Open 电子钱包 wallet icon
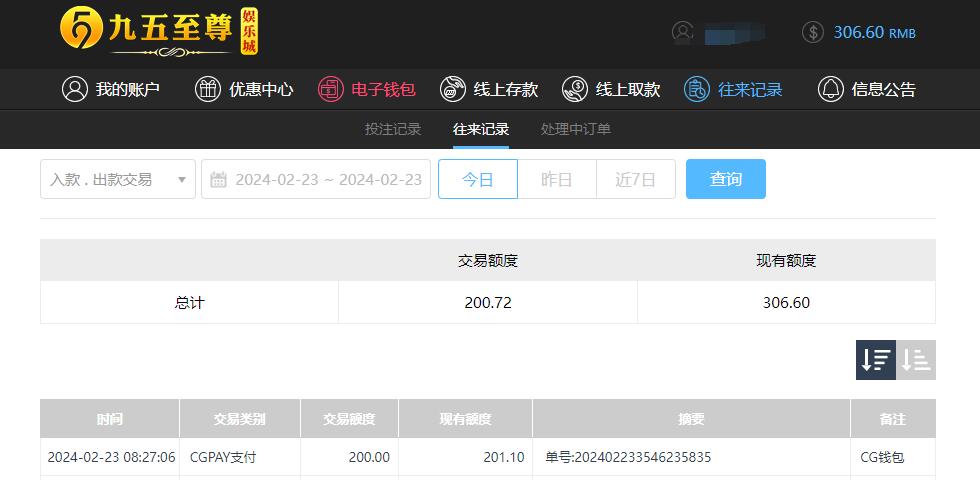Image resolution: width=980 pixels, height=480 pixels. 331,89
